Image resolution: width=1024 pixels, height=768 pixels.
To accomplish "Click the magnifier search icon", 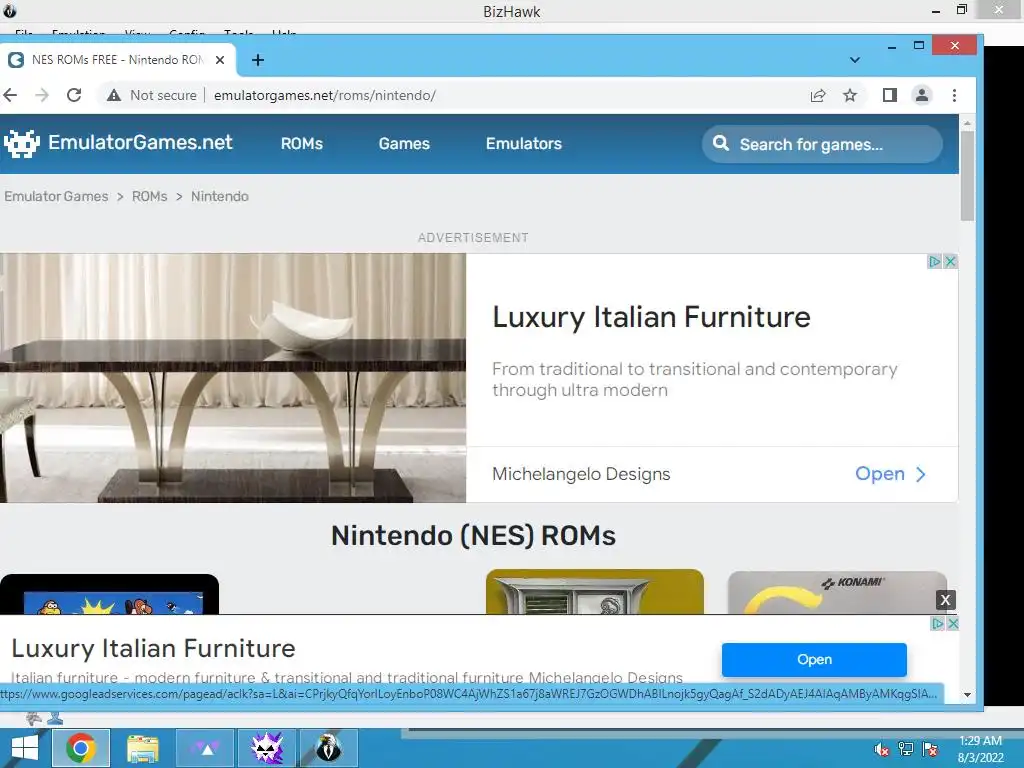I will (x=720, y=143).
